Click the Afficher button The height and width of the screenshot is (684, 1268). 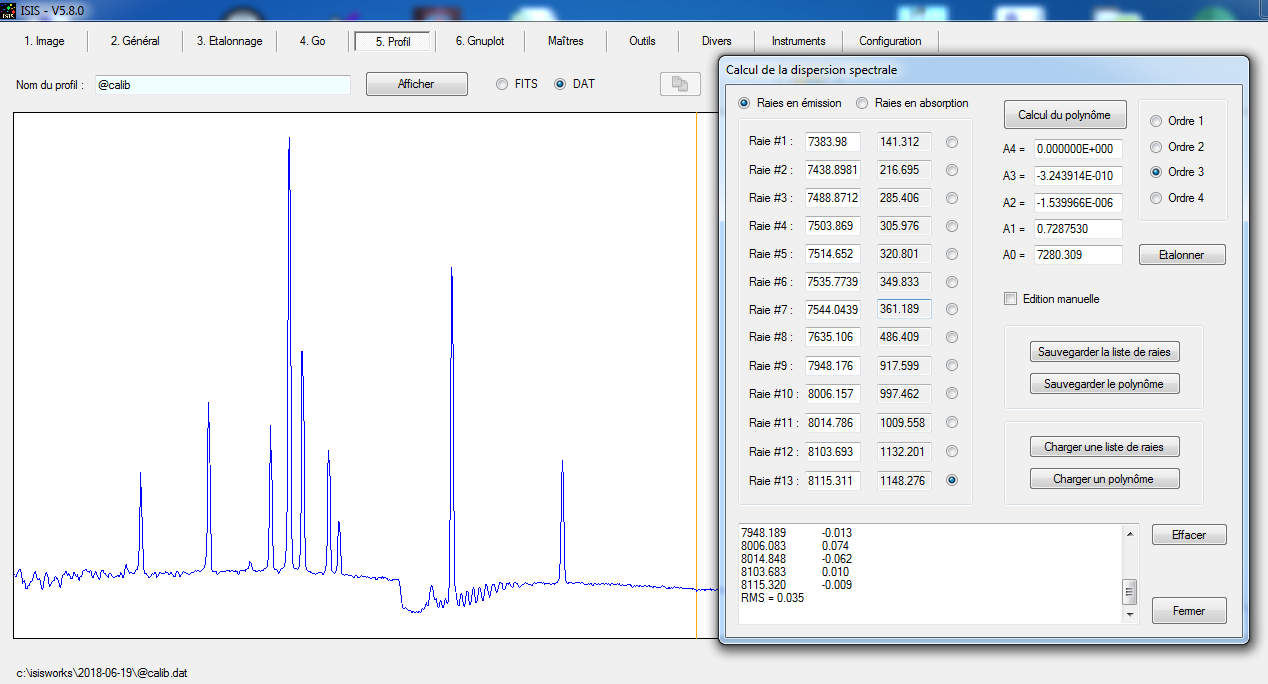pyautogui.click(x=416, y=84)
